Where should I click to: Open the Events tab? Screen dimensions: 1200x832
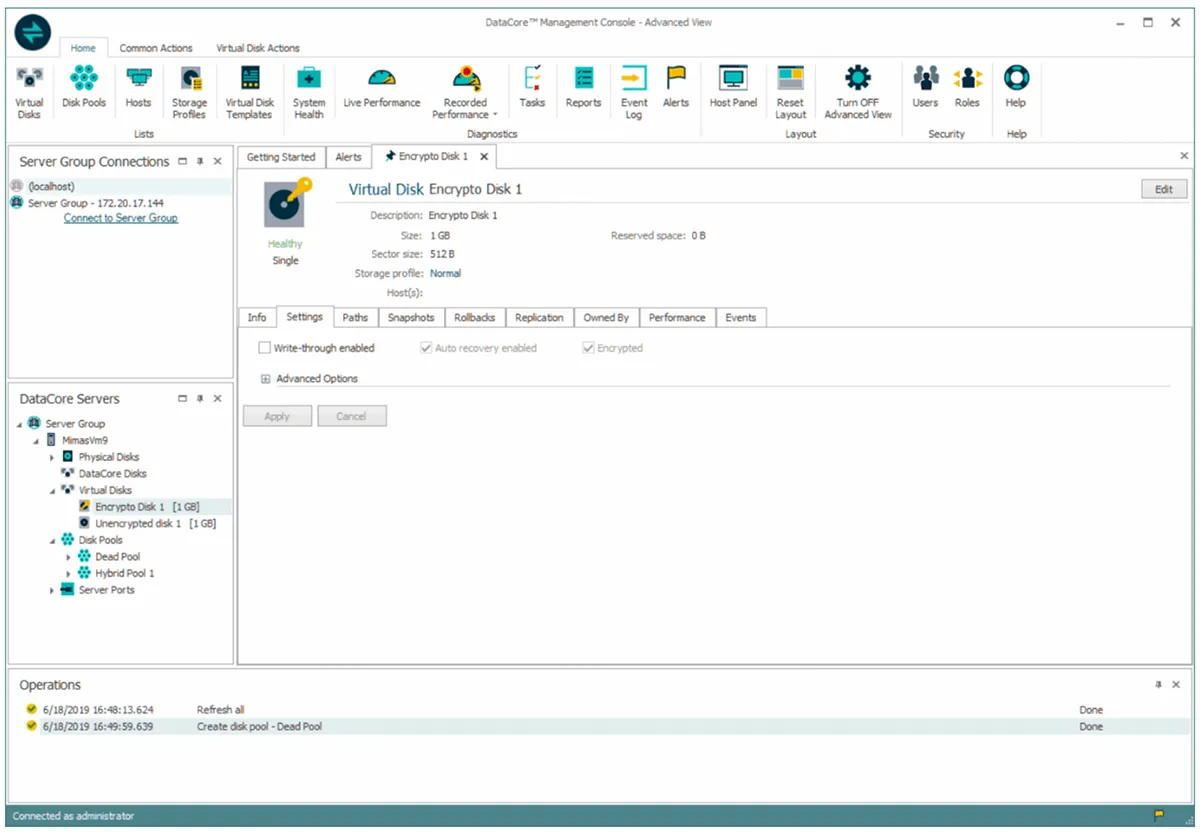coord(741,317)
